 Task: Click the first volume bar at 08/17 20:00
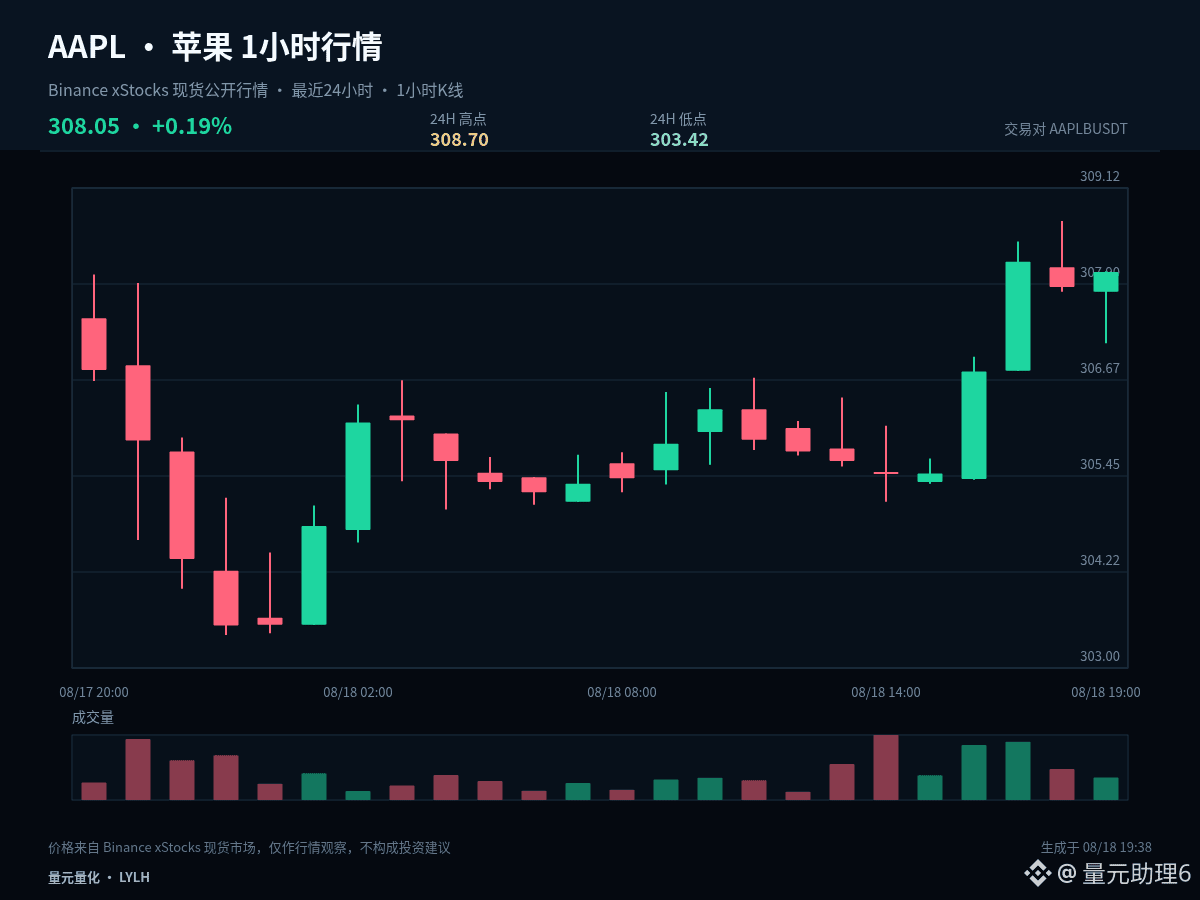[94, 791]
